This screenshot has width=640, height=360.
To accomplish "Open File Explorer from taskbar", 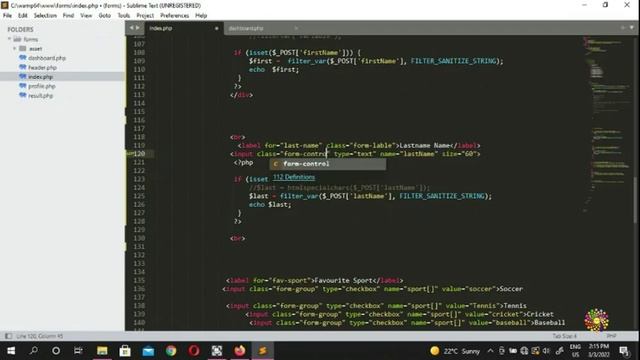I will (102, 351).
